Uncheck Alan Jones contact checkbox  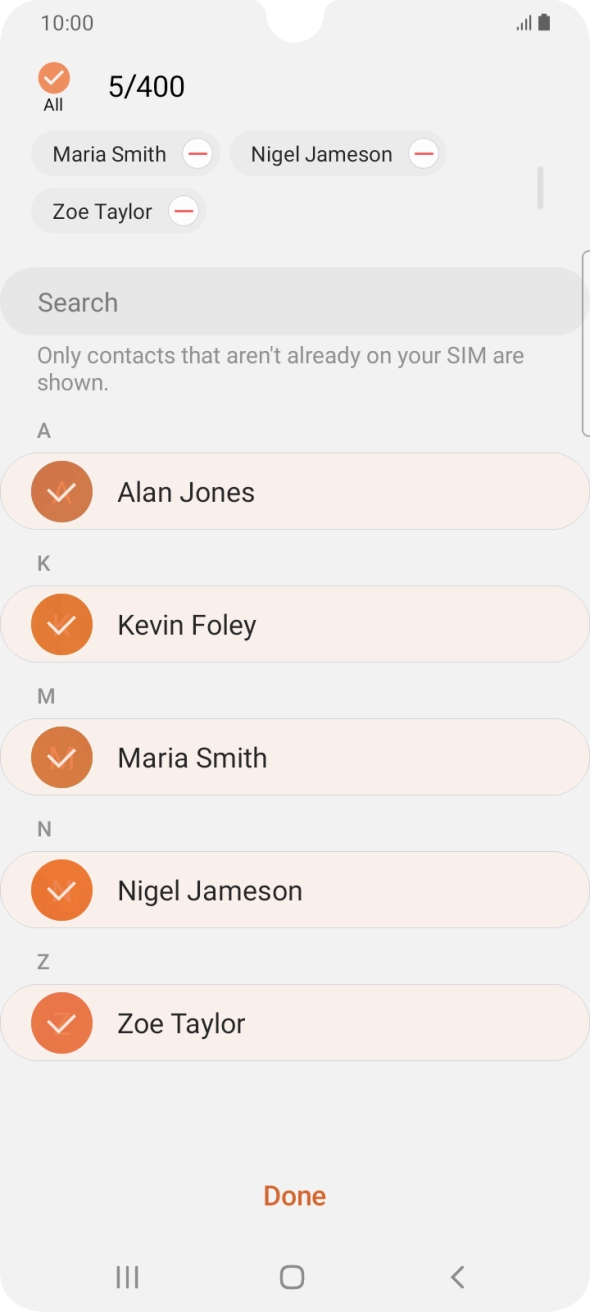[62, 491]
